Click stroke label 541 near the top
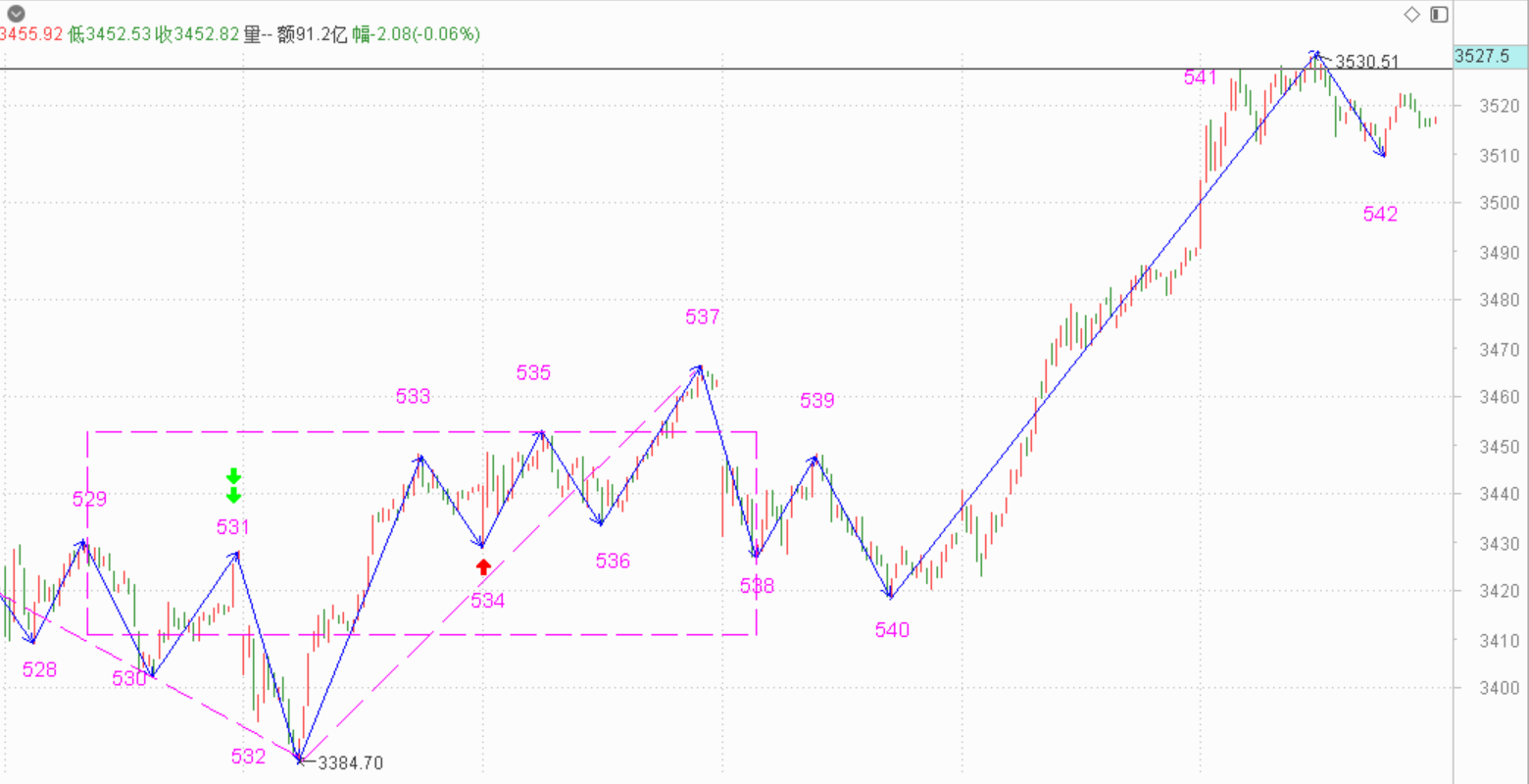The width and height of the screenshot is (1529, 784). pos(1200,77)
